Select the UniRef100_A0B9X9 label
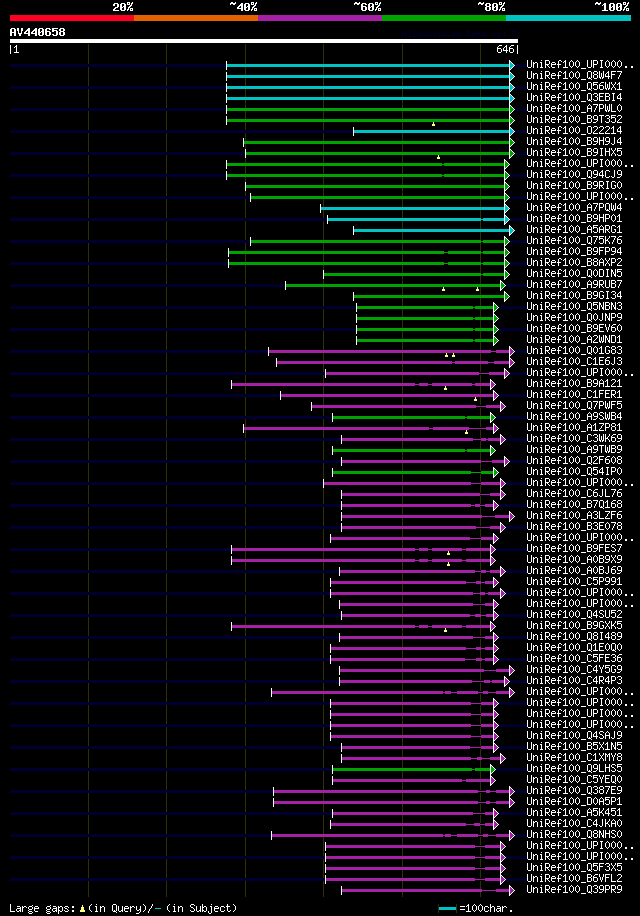This screenshot has height=916, width=640. pos(574,560)
